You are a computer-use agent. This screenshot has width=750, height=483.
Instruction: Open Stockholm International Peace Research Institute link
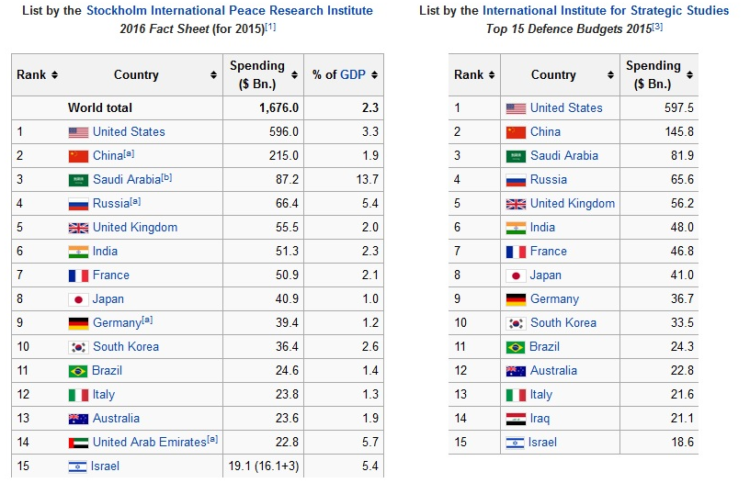(x=229, y=11)
